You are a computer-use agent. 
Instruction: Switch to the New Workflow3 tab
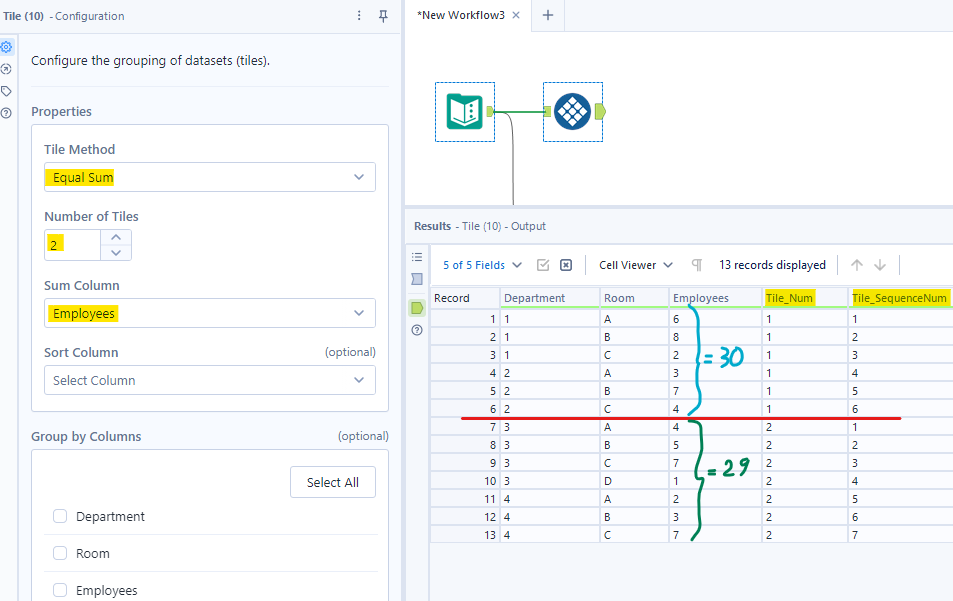pos(467,15)
